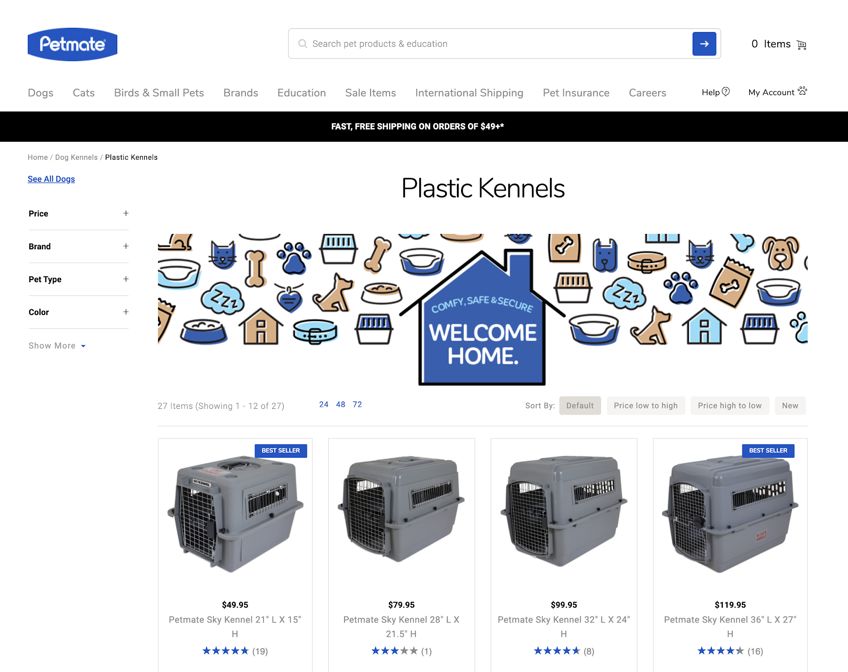This screenshot has height=672, width=848.
Task: Open Birds & Small Pets menu
Action: point(159,92)
